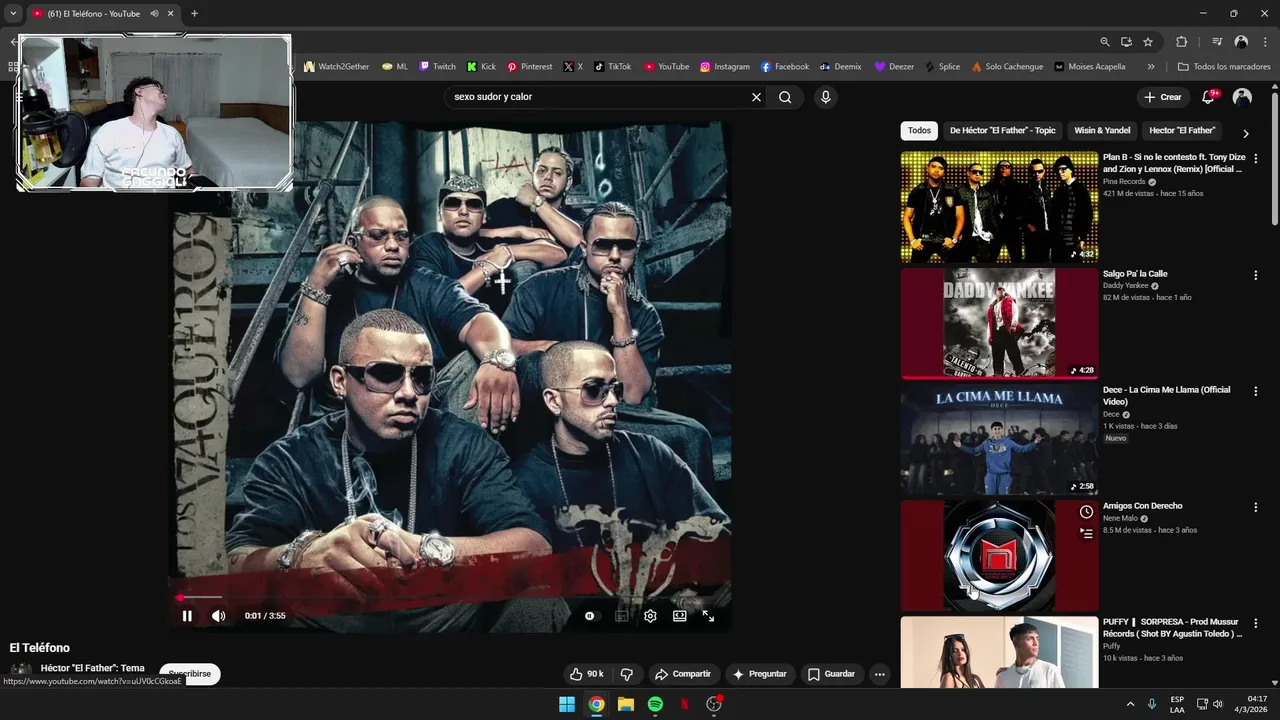Open a new browser tab
The height and width of the screenshot is (720, 1280).
194,14
